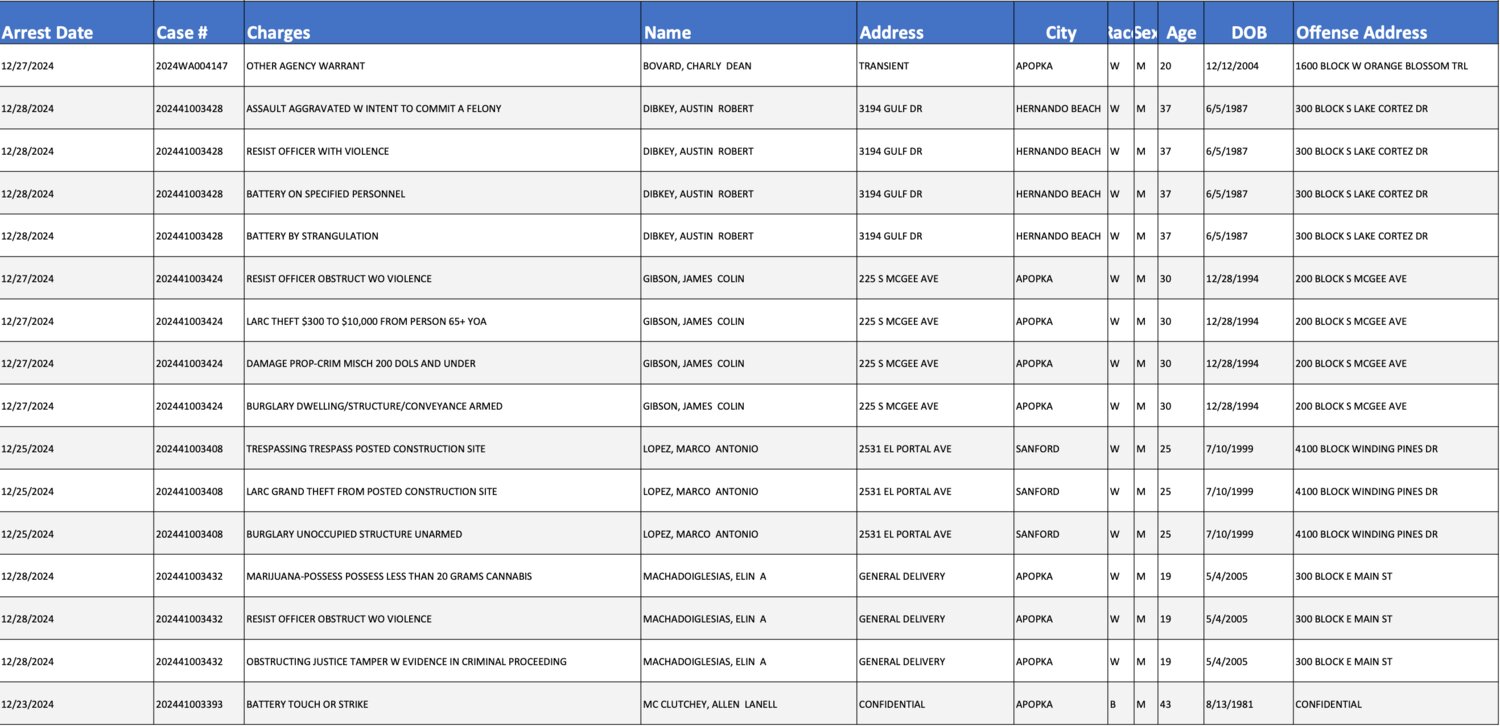Select BURGLARY DWELLING/STRUCTURE/CONVEYANCE ARMED cell
This screenshot has height=726, width=1500.
442,406
